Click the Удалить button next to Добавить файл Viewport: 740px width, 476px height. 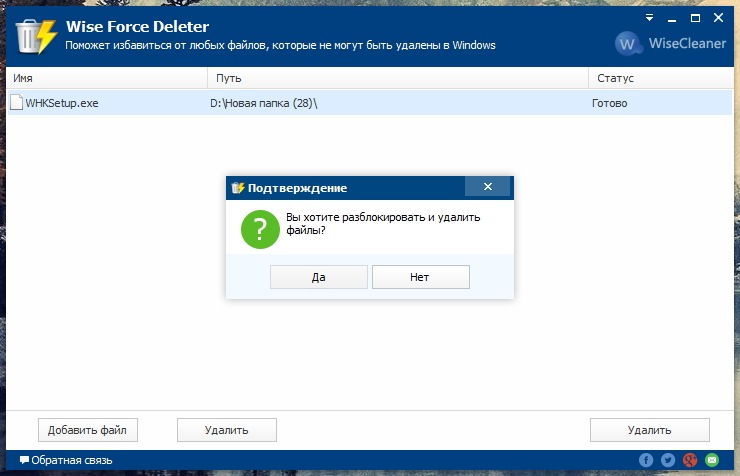227,430
